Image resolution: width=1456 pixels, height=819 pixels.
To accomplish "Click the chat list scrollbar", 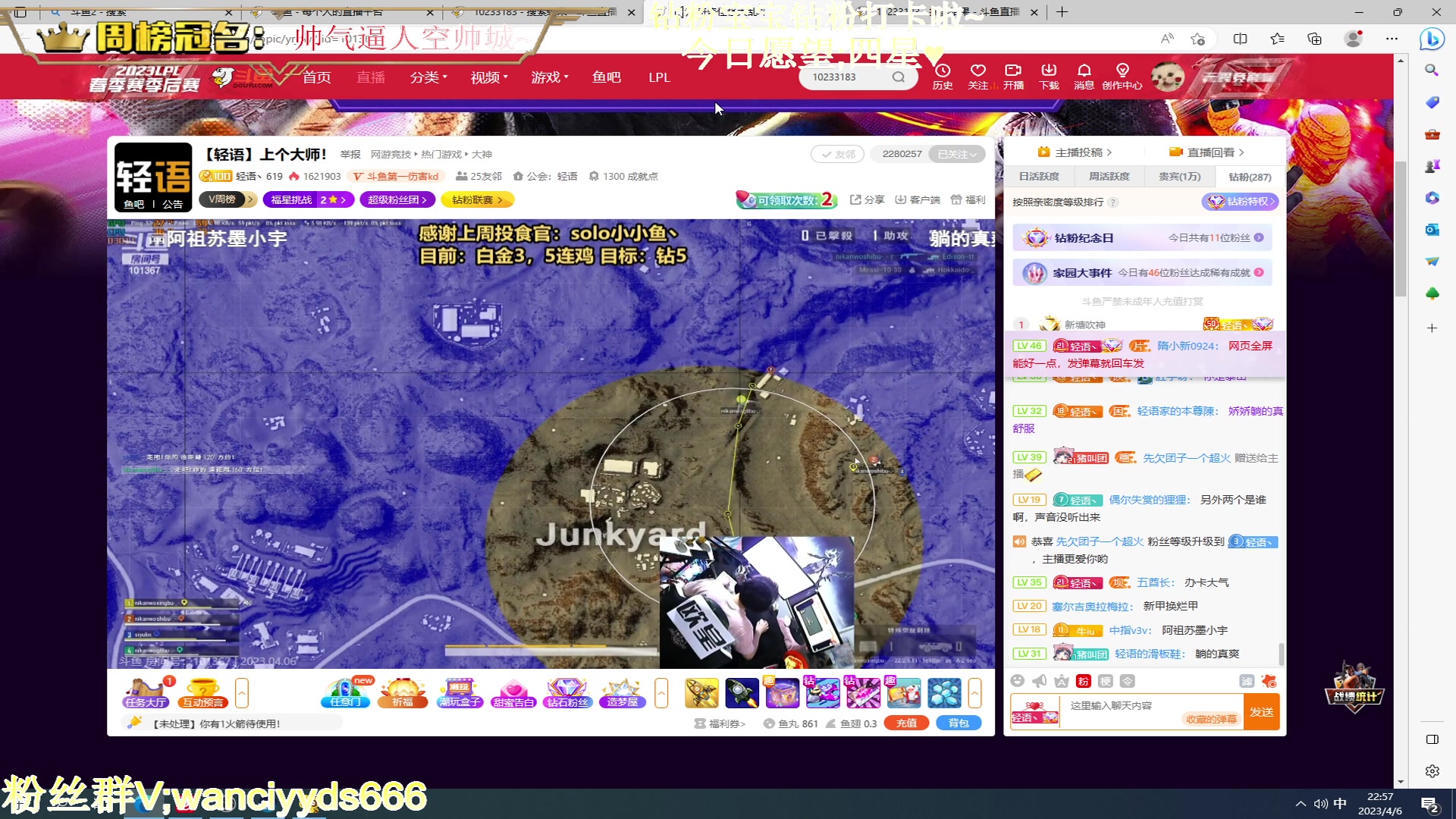I will [1282, 654].
